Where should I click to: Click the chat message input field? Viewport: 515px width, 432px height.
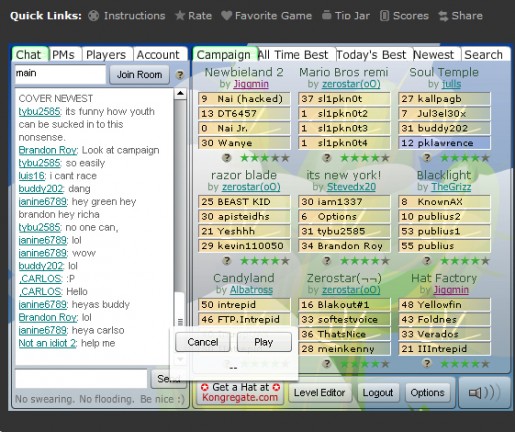(81, 378)
